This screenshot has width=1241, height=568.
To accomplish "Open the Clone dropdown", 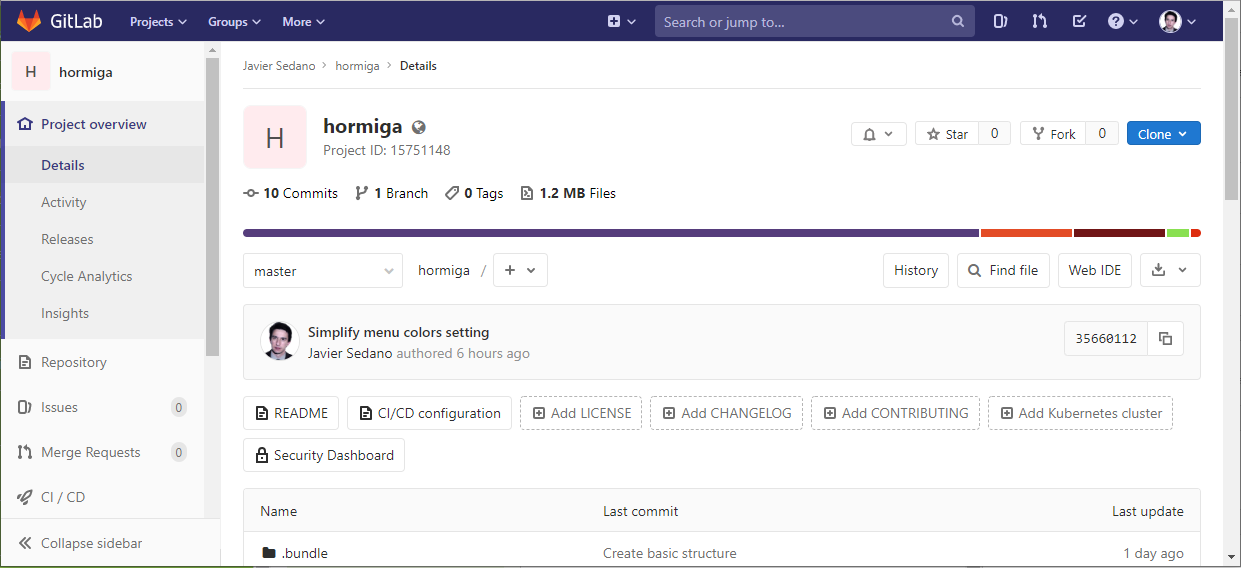I will (x=1164, y=134).
